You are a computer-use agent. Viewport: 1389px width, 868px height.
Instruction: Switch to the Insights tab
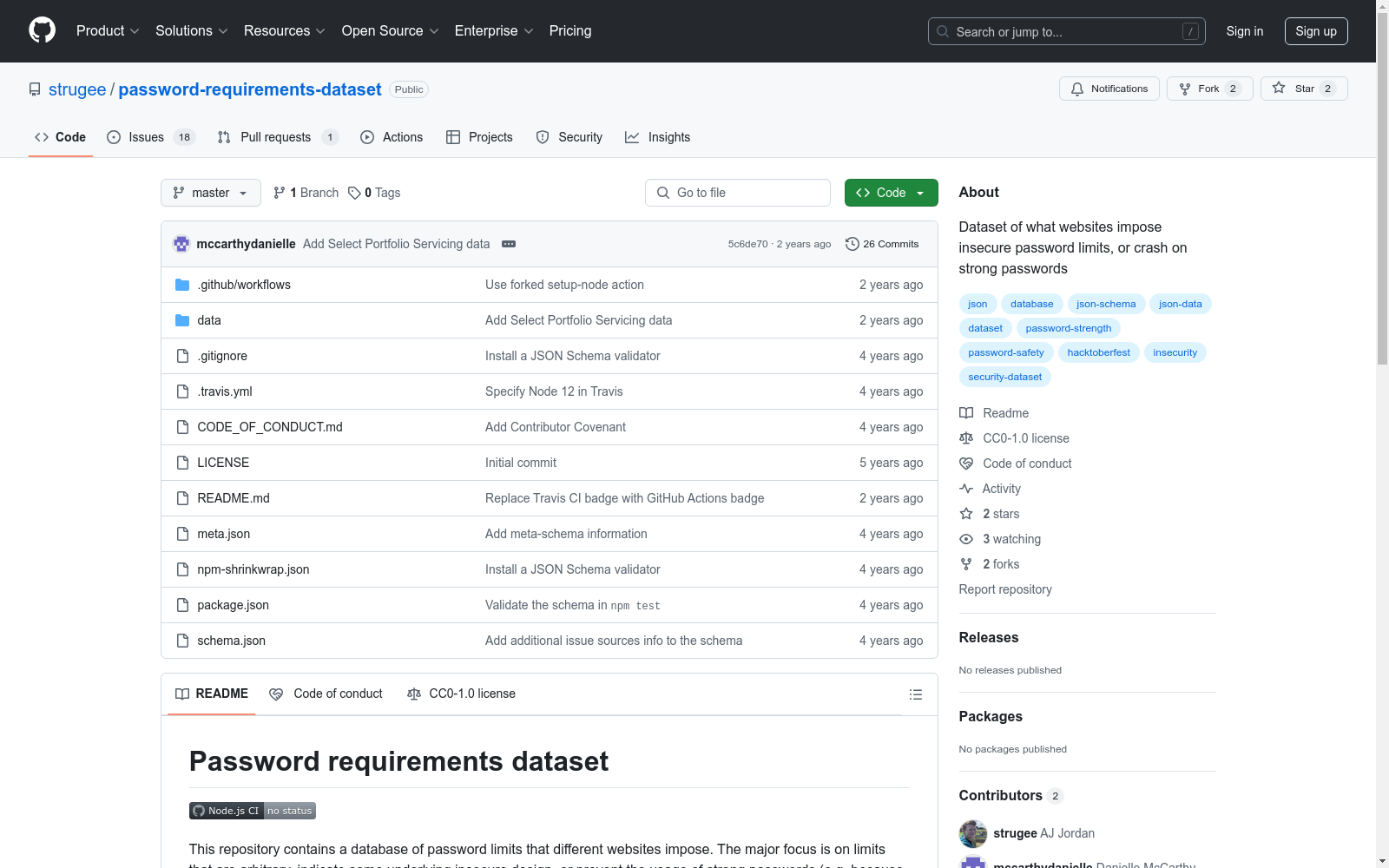[658, 137]
